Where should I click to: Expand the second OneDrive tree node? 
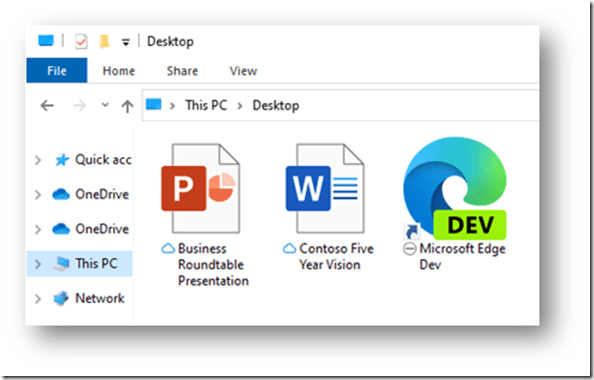click(x=38, y=229)
